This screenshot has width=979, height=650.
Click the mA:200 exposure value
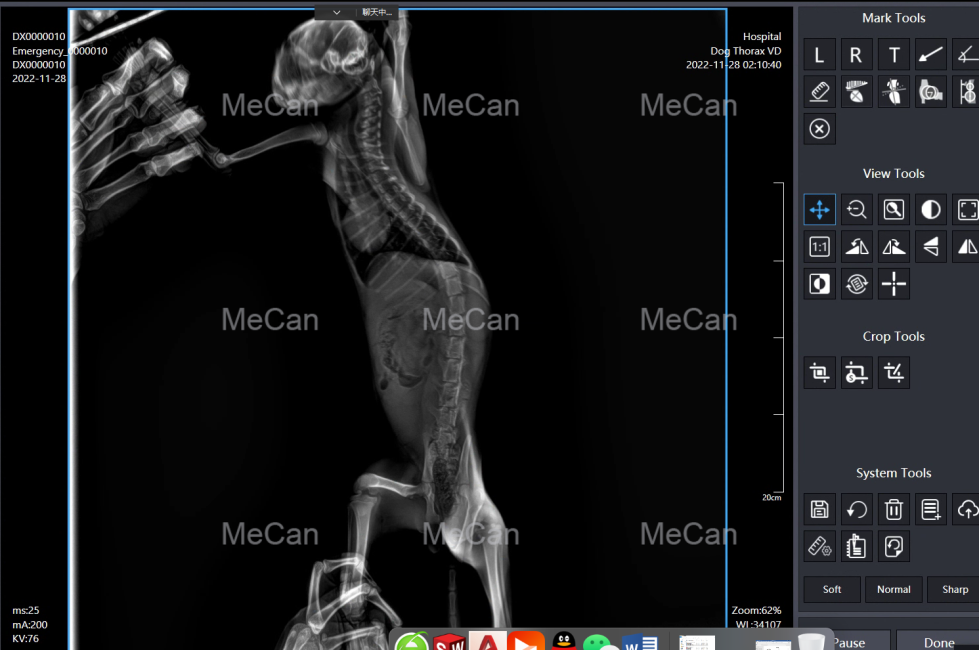click(x=29, y=624)
